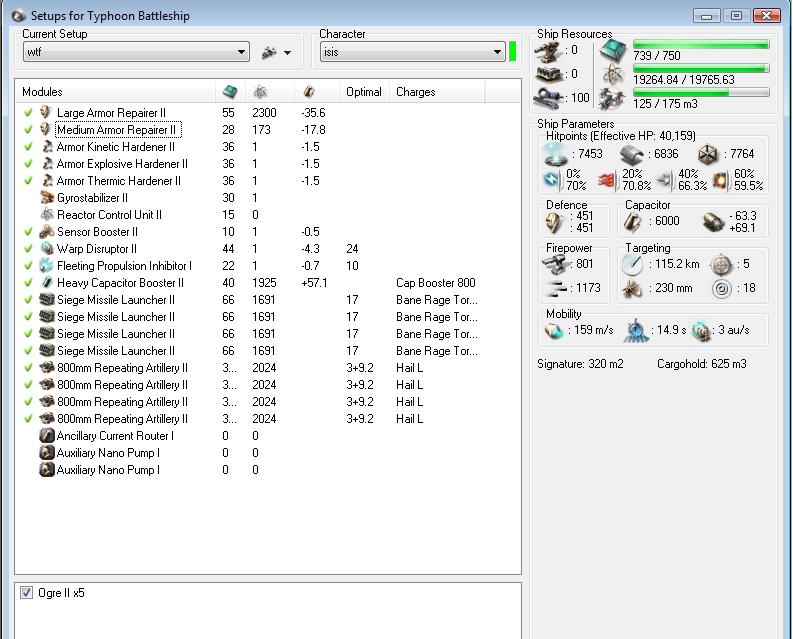Click the shield hitpoints icon

point(555,154)
